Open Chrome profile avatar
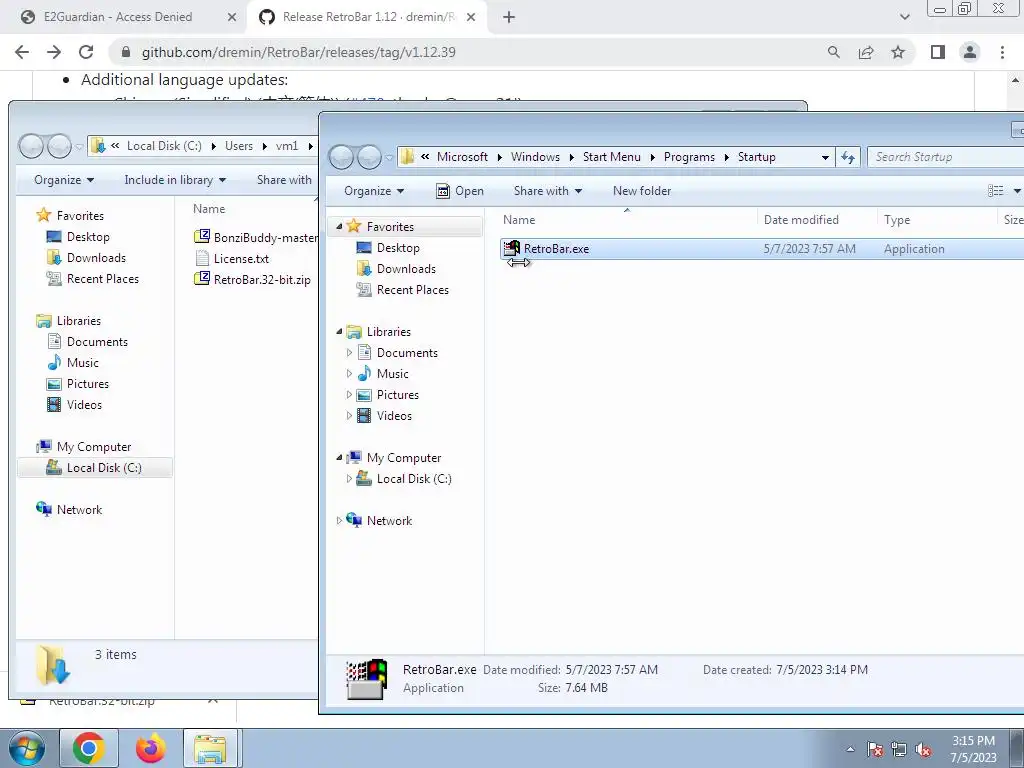The width and height of the screenshot is (1024, 768). 970,52
